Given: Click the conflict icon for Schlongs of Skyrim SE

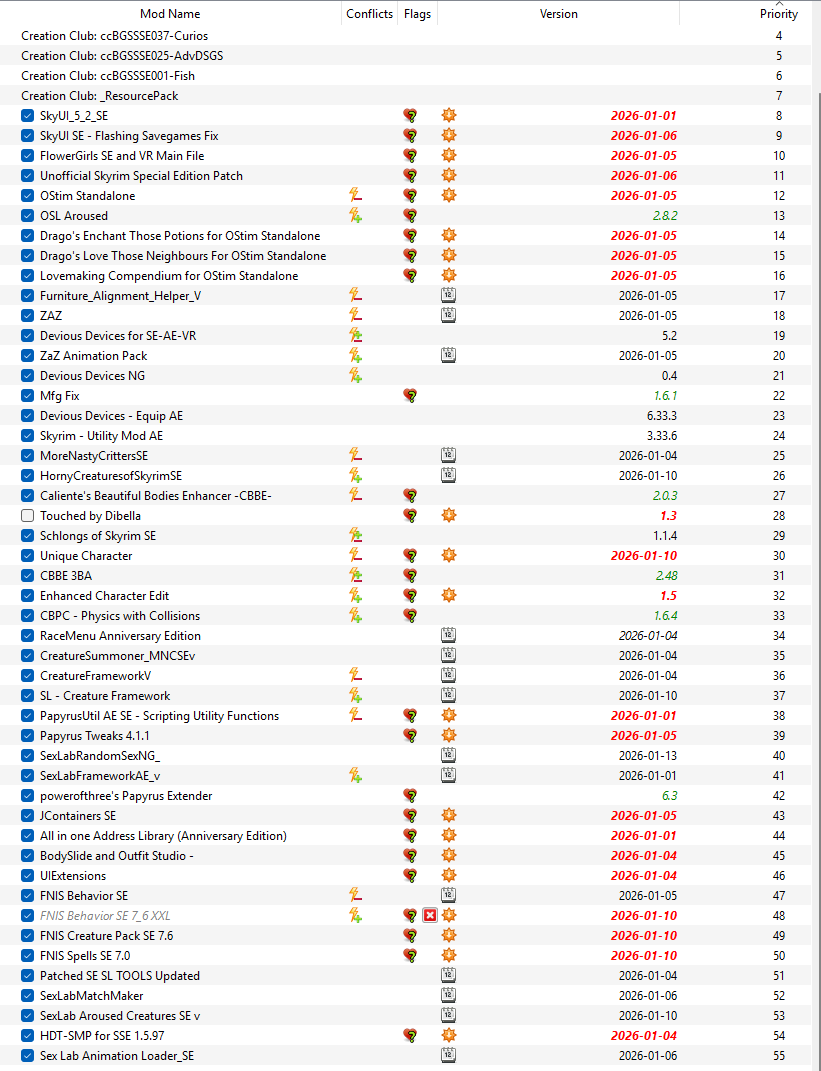Looking at the screenshot, I should tap(355, 535).
